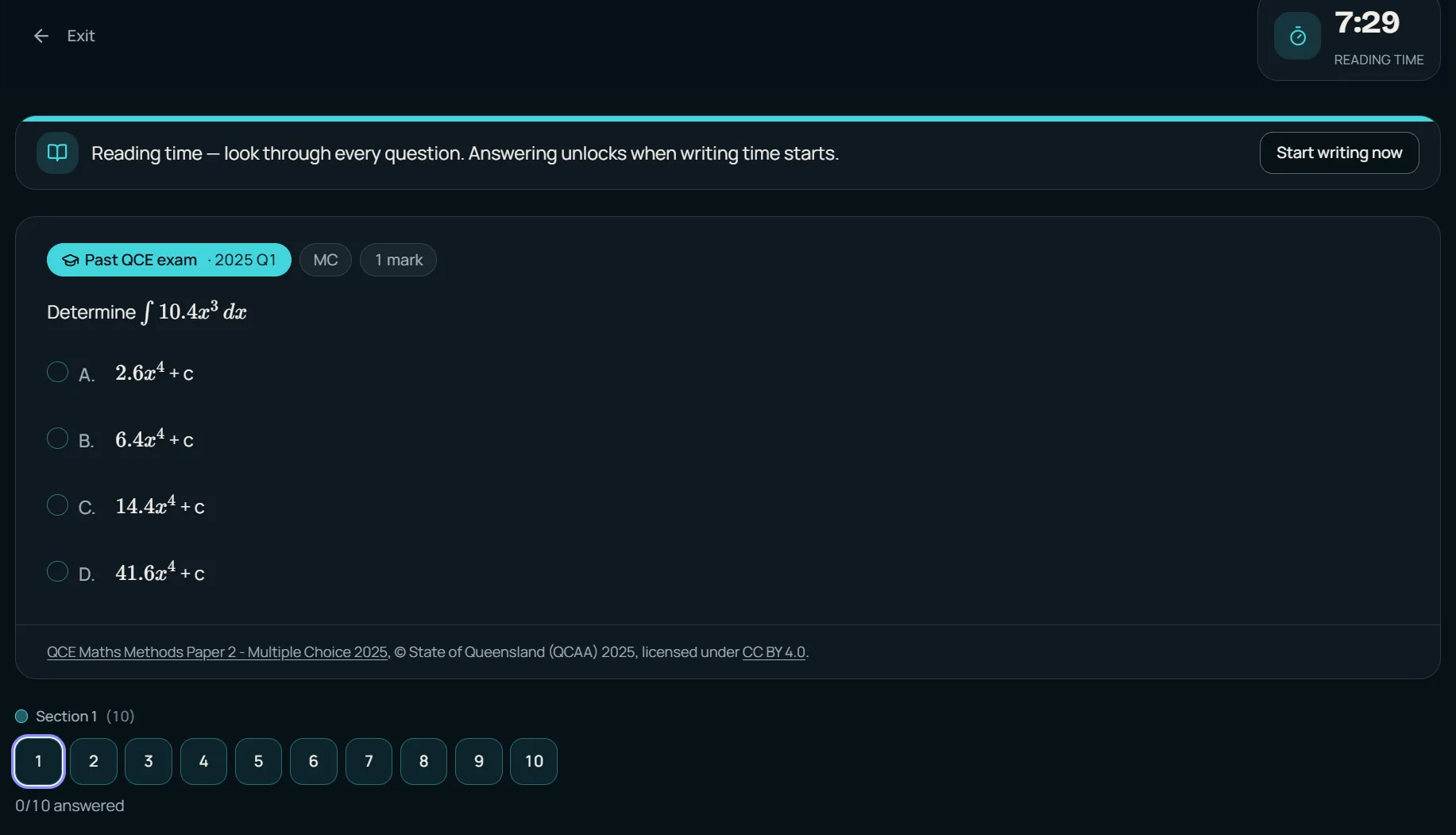Click the open book reading-time icon
Image resolution: width=1456 pixels, height=835 pixels.
57,153
